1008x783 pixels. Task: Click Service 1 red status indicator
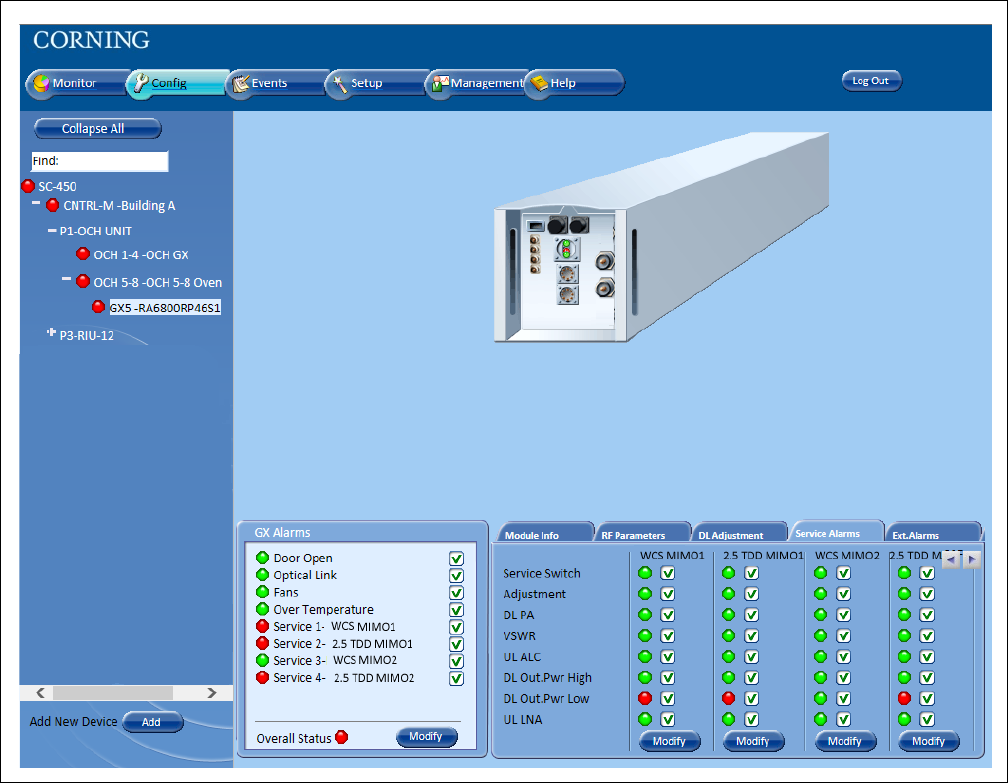click(x=262, y=626)
